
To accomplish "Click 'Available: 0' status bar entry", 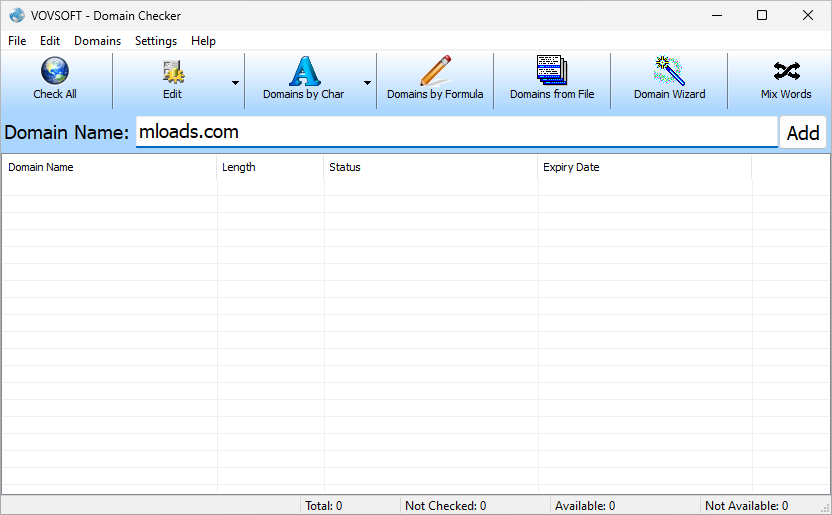I will pyautogui.click(x=585, y=506).
